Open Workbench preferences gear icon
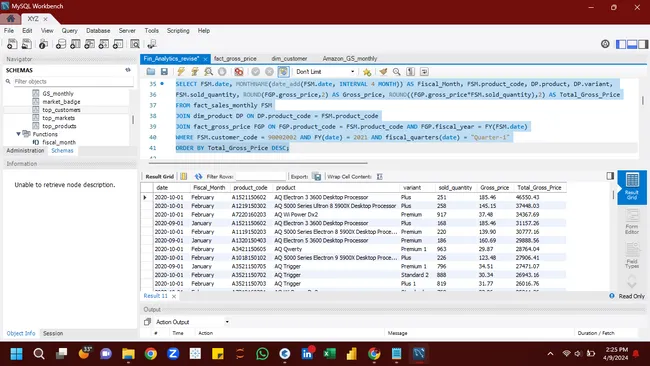650x366 pixels. (x=605, y=44)
